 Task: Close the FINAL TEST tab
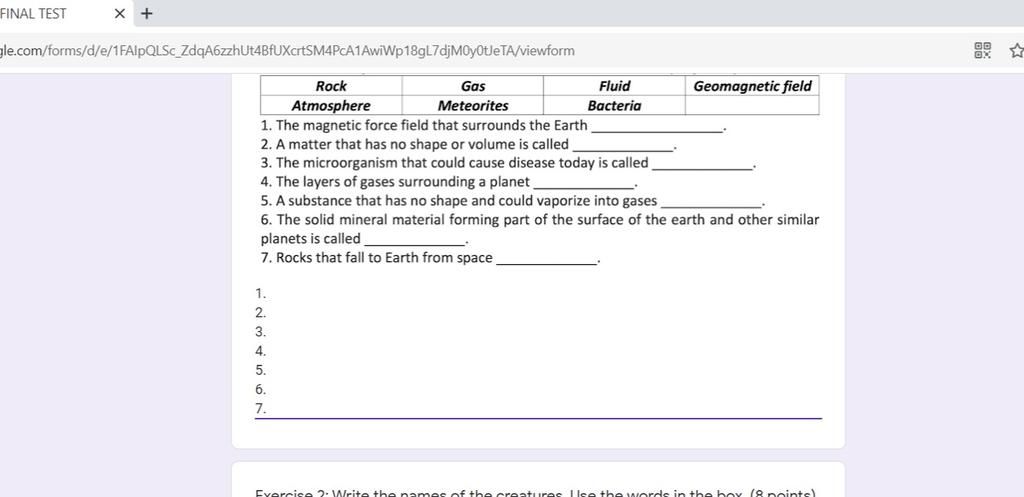pos(120,14)
